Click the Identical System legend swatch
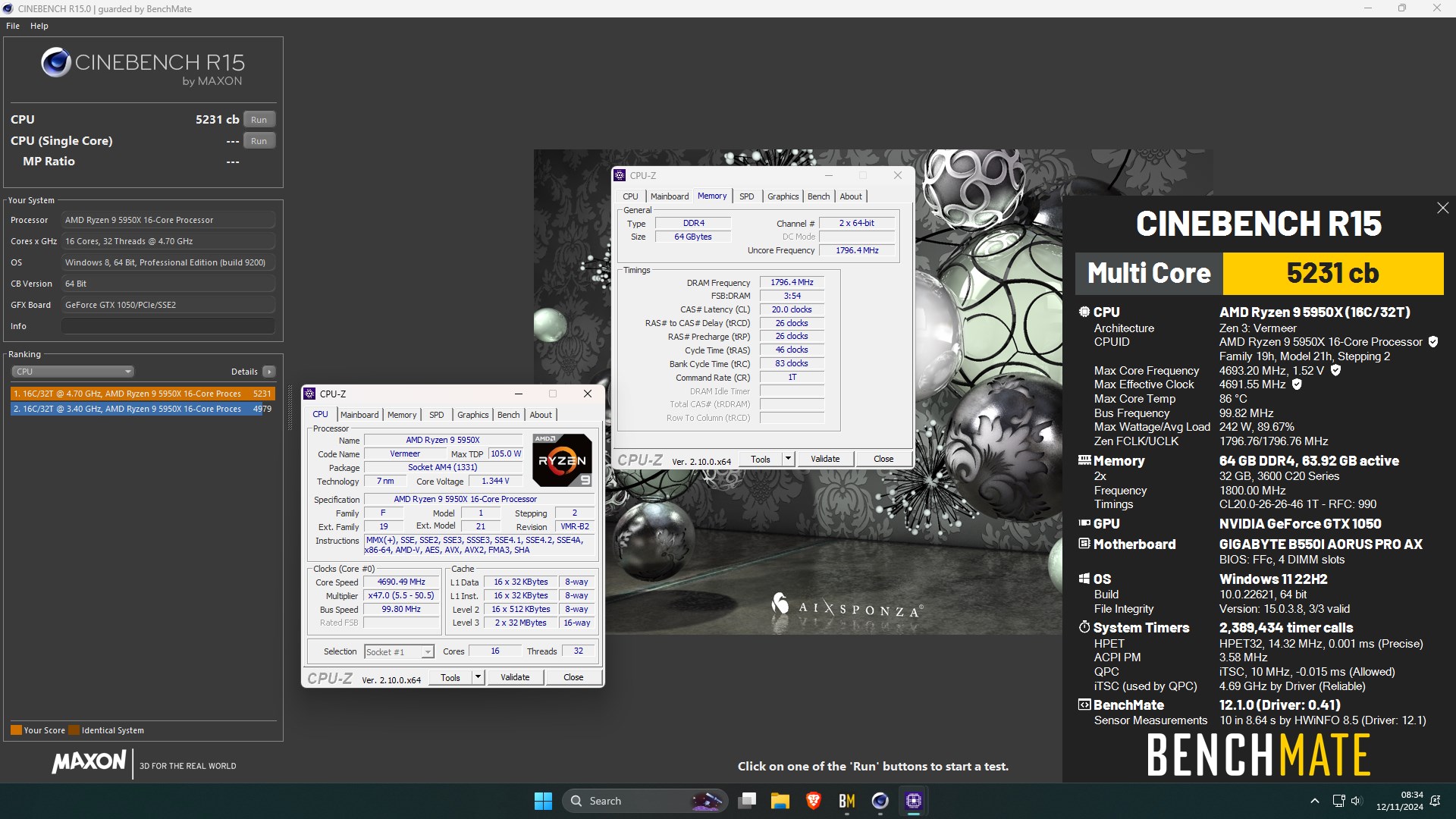1456x819 pixels. tap(74, 730)
